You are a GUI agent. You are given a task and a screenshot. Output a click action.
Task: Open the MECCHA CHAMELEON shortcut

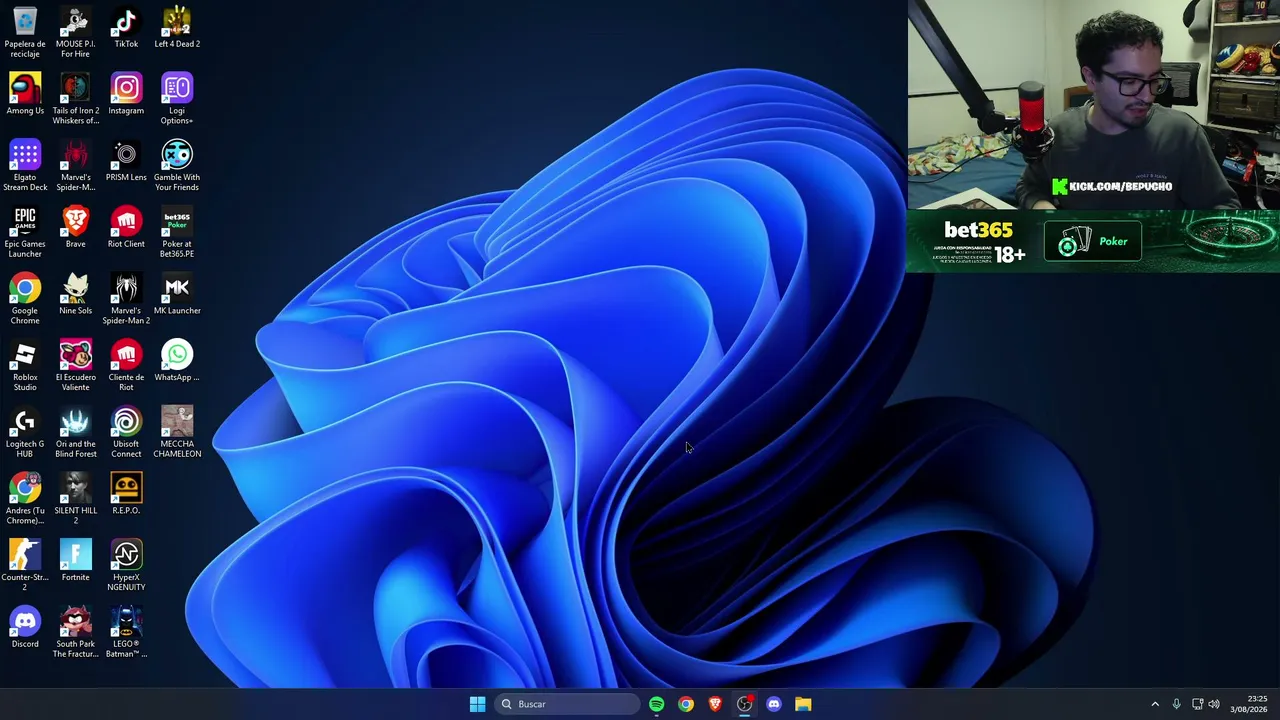(177, 432)
